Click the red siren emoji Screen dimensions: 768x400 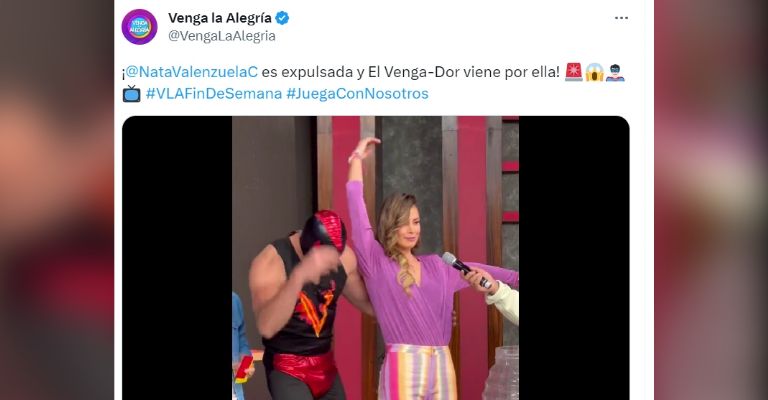coord(574,72)
